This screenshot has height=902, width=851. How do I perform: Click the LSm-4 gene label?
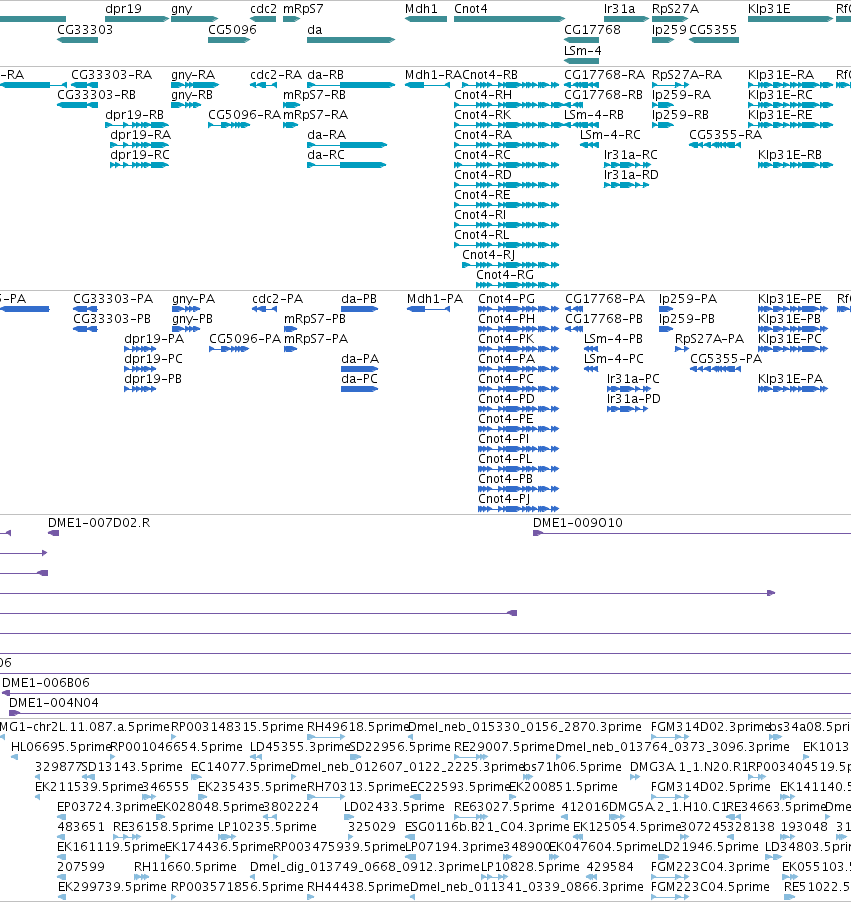(x=582, y=50)
